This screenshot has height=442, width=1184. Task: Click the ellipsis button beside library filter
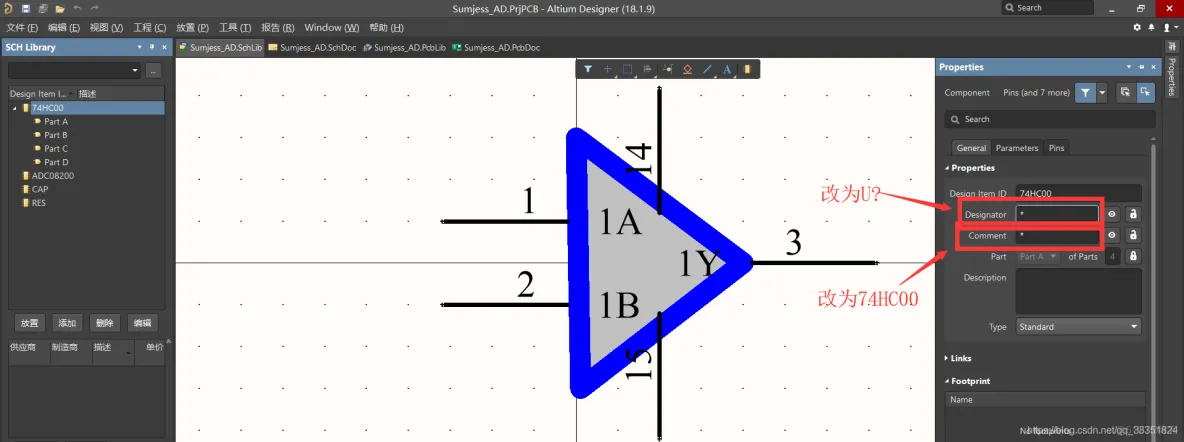coord(153,70)
